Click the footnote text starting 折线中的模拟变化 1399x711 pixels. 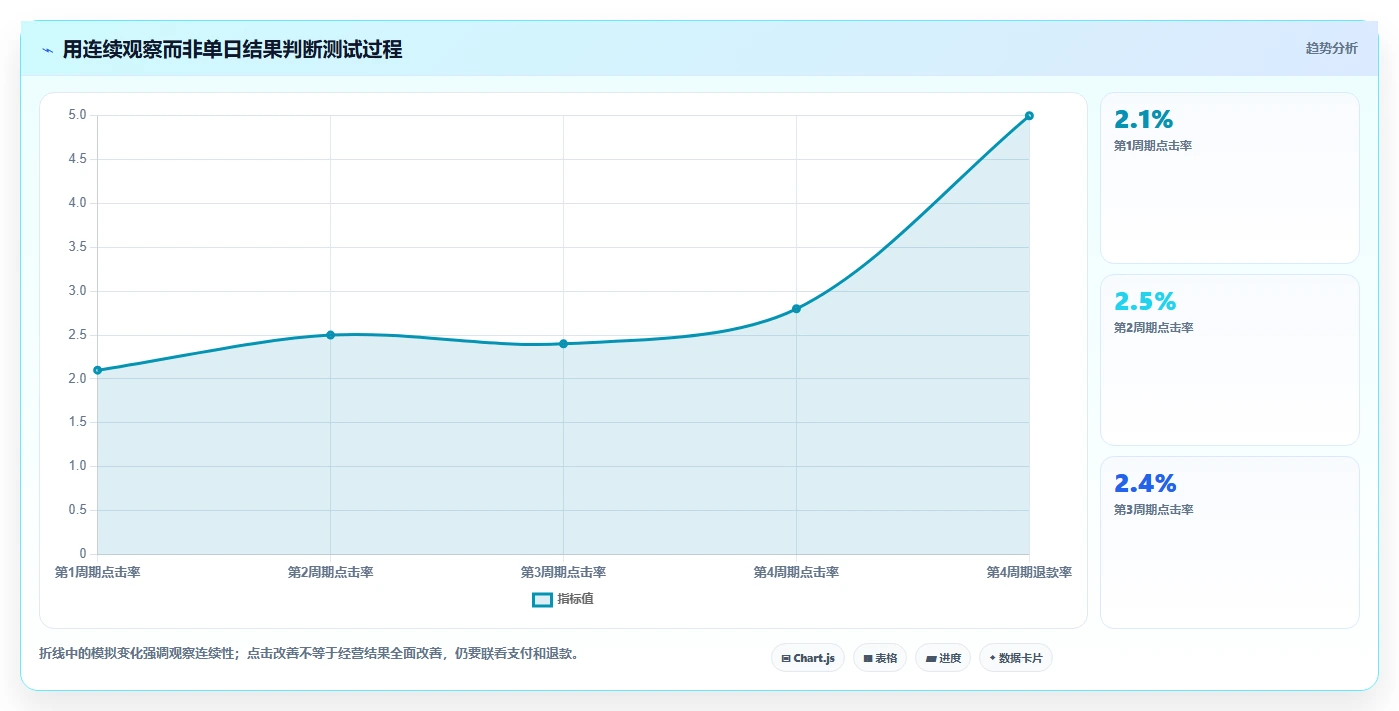pyautogui.click(x=309, y=654)
